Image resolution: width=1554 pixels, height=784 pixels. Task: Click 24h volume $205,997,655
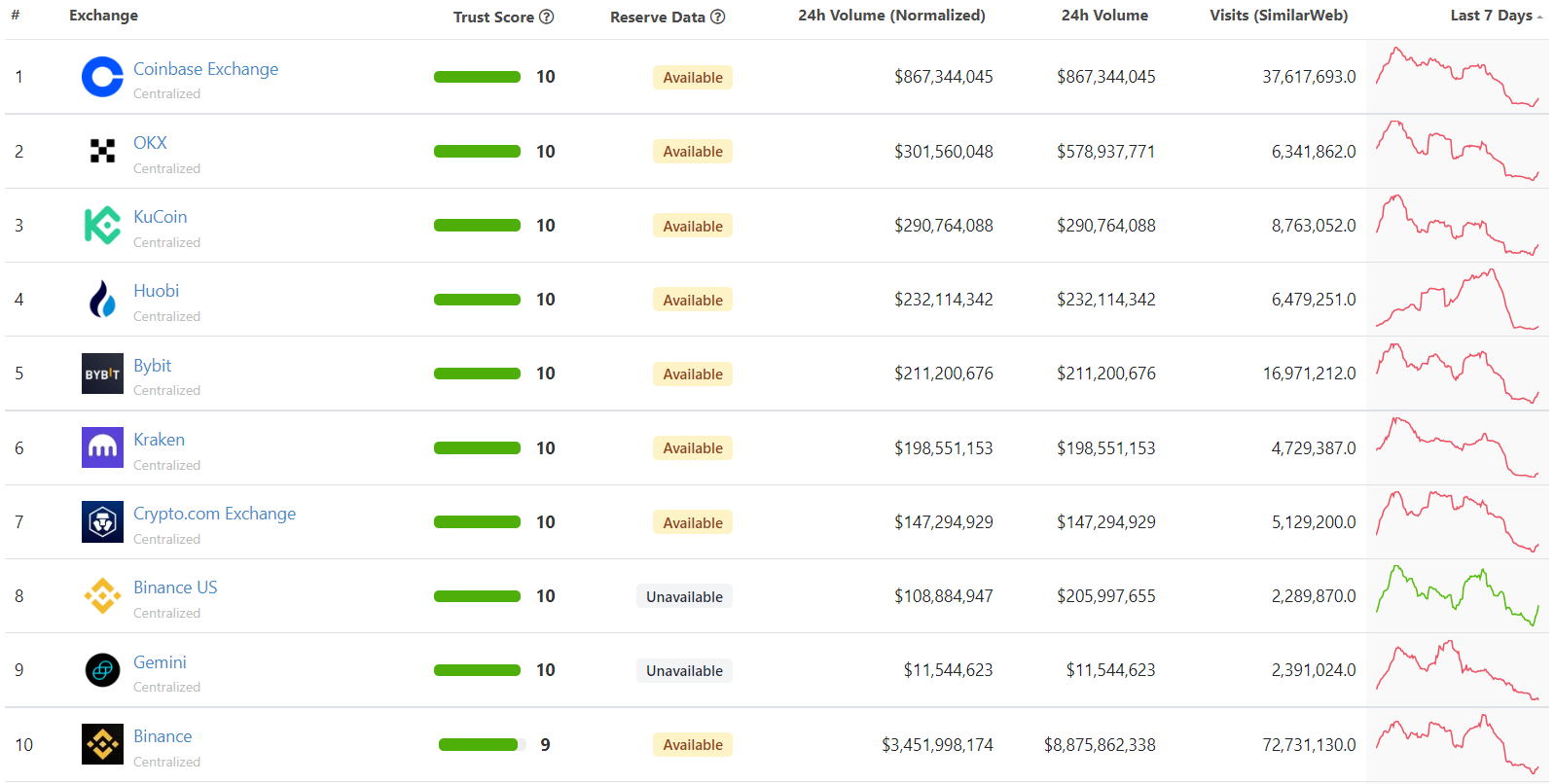pos(1106,596)
